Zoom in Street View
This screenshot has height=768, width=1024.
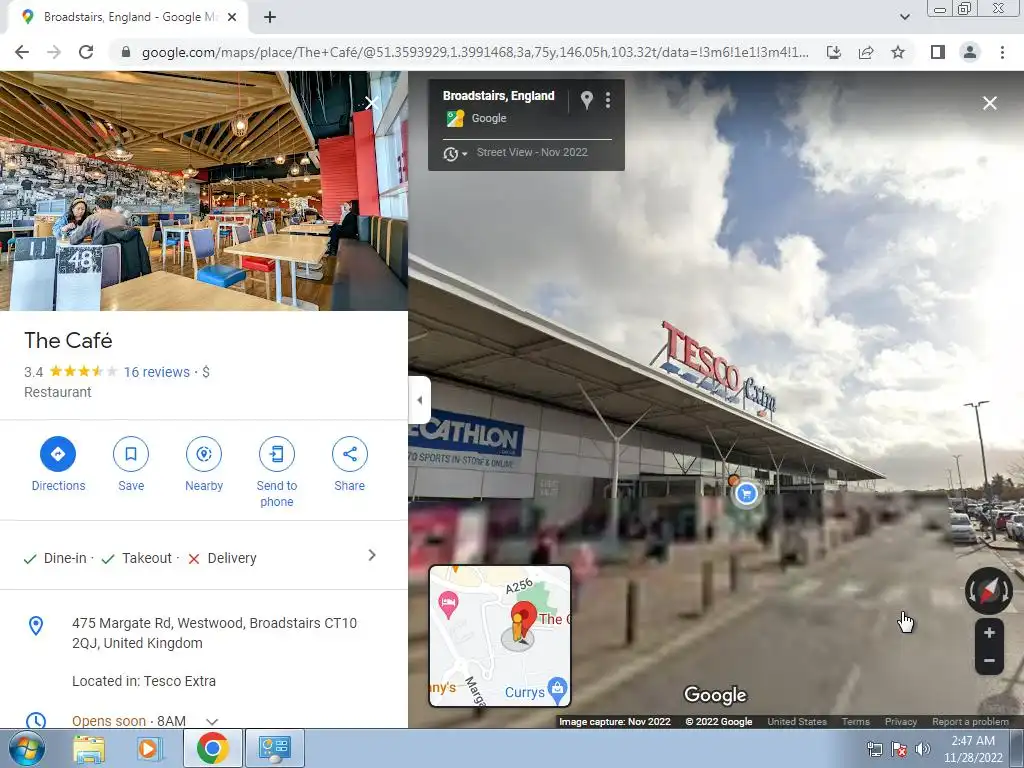click(989, 633)
